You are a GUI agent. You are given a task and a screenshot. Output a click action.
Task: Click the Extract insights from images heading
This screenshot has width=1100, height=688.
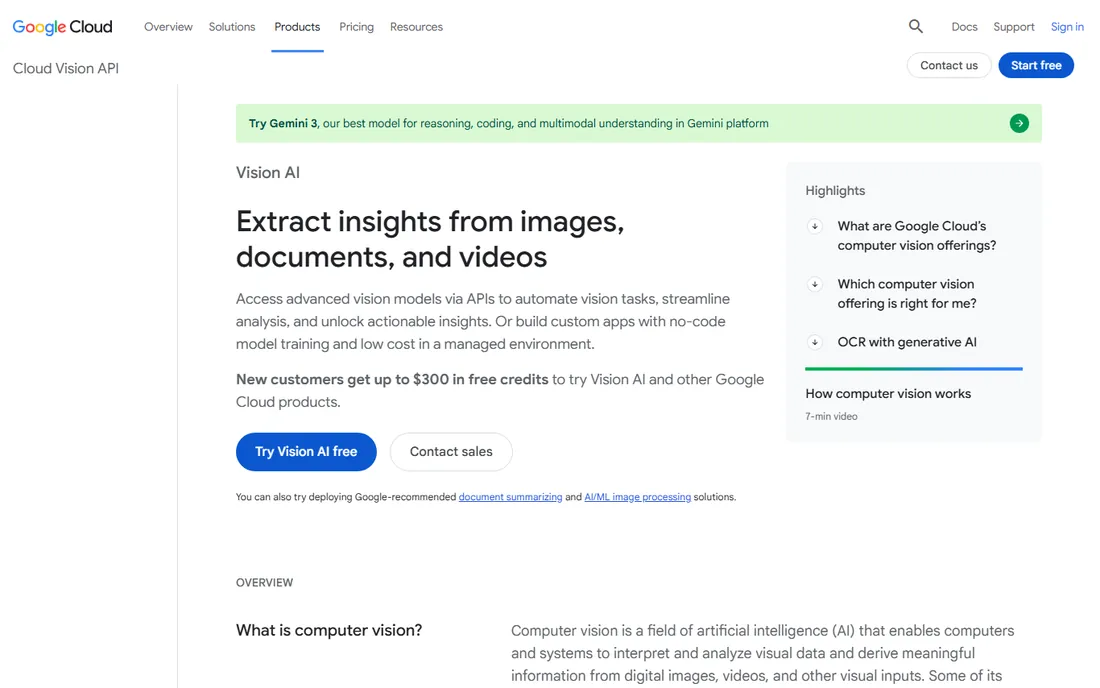click(x=430, y=239)
